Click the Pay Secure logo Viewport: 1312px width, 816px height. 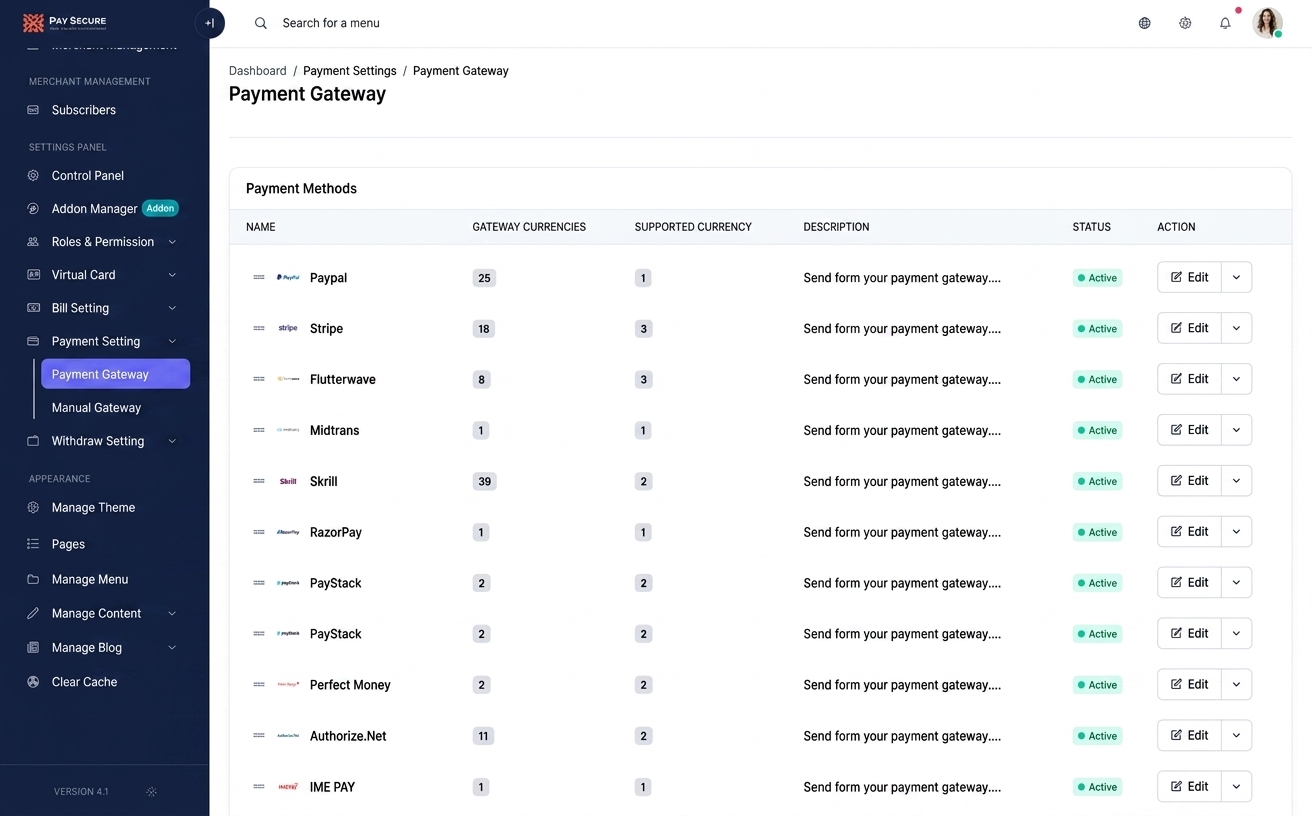pos(65,22)
